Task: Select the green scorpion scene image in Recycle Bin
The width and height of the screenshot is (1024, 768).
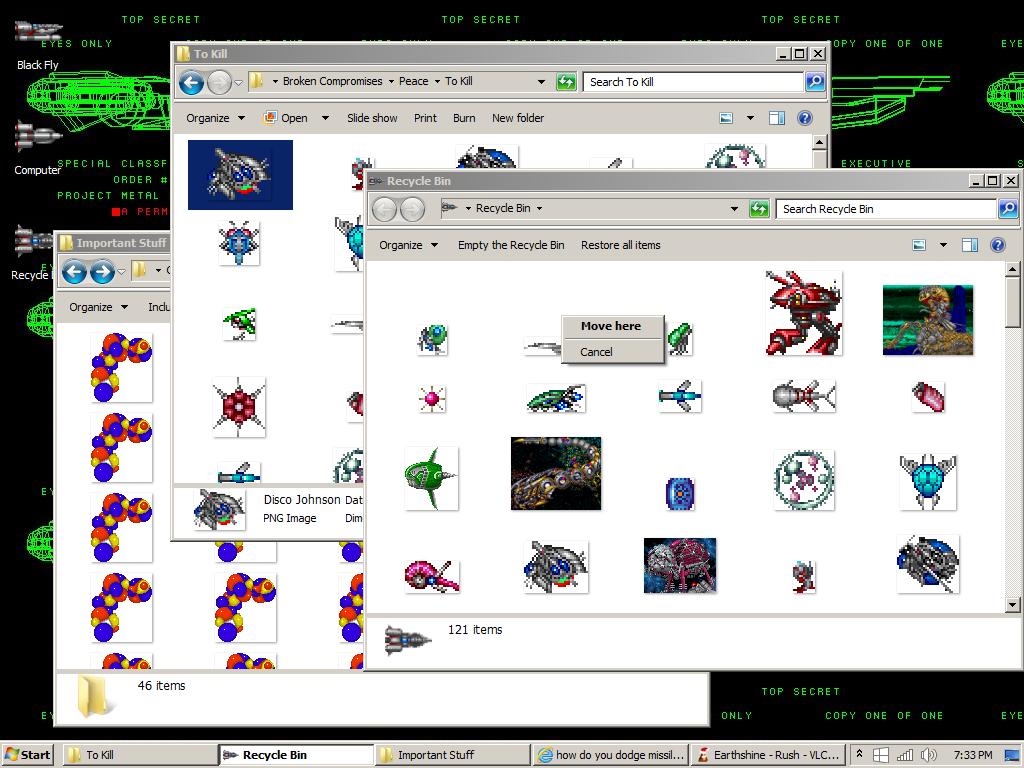Action: [927, 320]
